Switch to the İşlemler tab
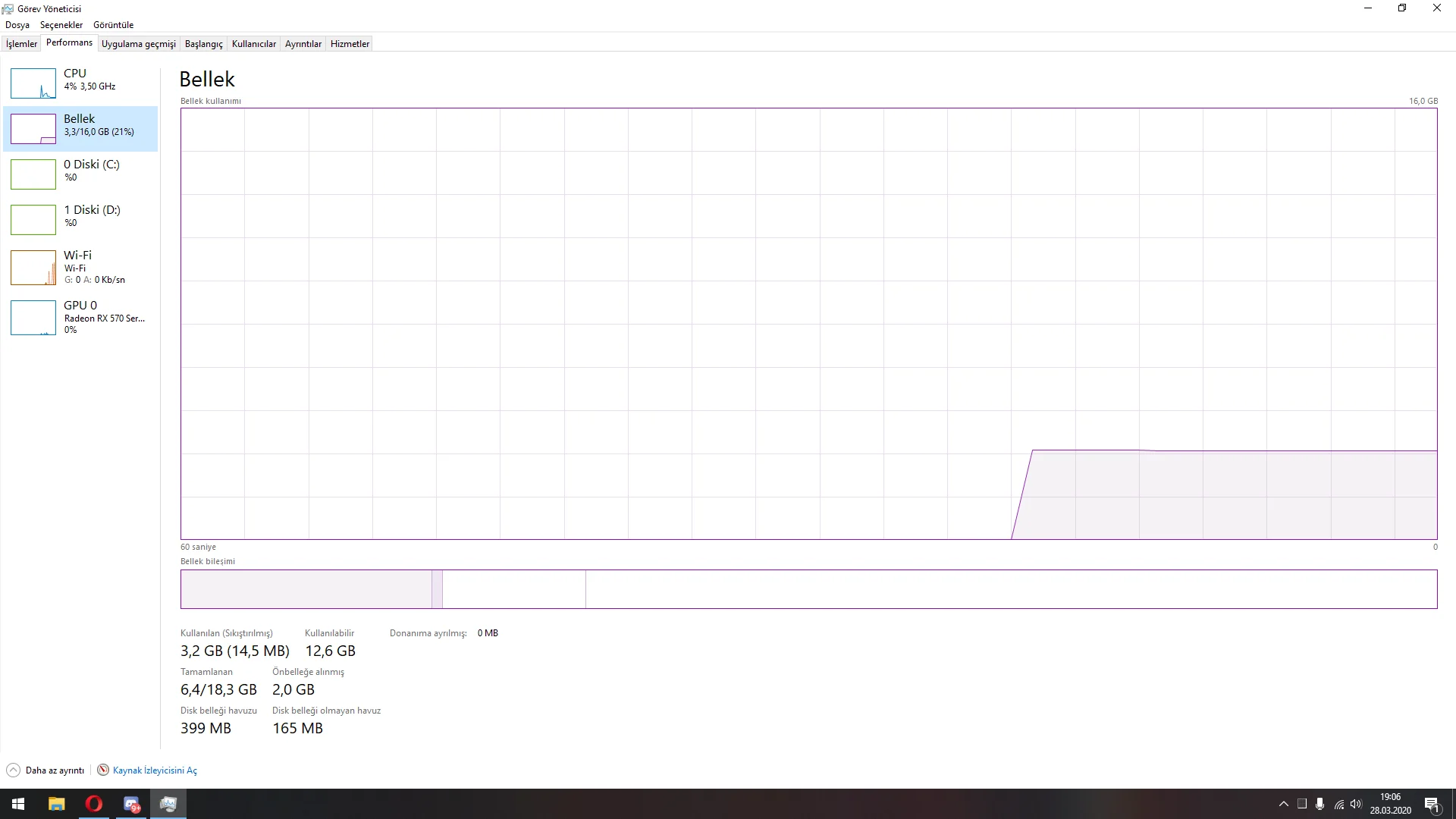The height and width of the screenshot is (819, 1456). [x=21, y=44]
